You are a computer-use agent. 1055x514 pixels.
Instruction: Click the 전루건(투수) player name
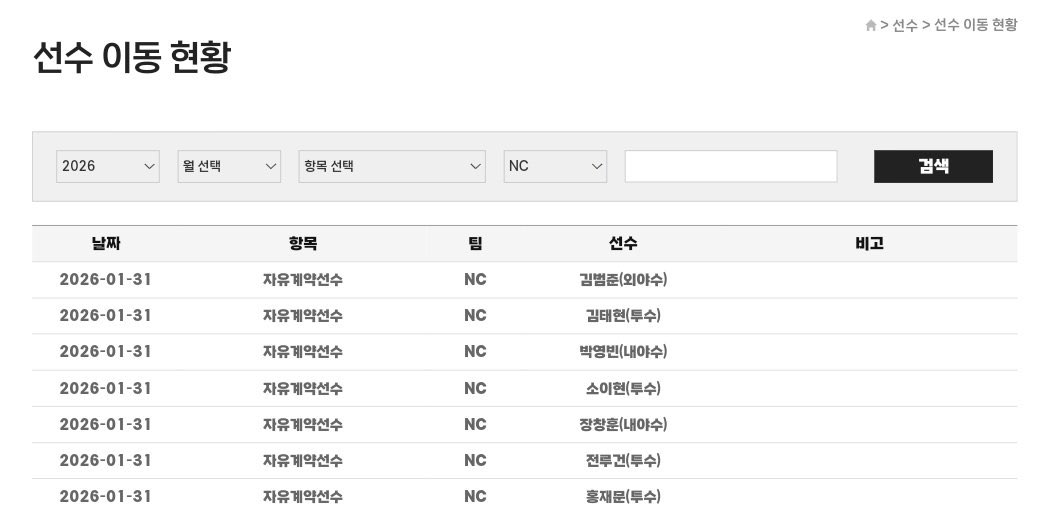coord(622,461)
